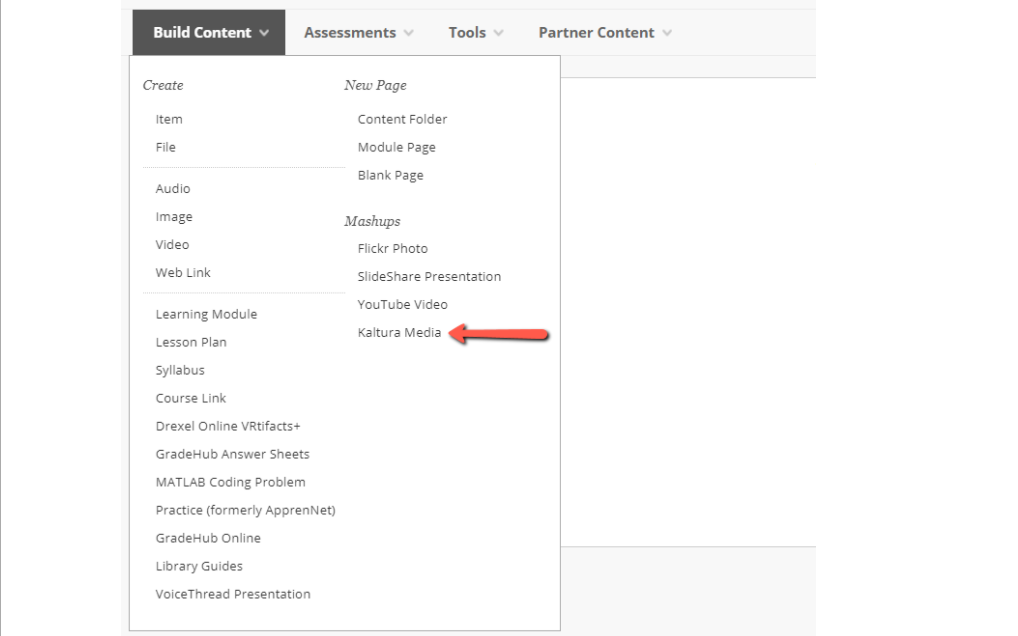
Task: Select MATLAB Coding Problem
Action: pyautogui.click(x=230, y=482)
